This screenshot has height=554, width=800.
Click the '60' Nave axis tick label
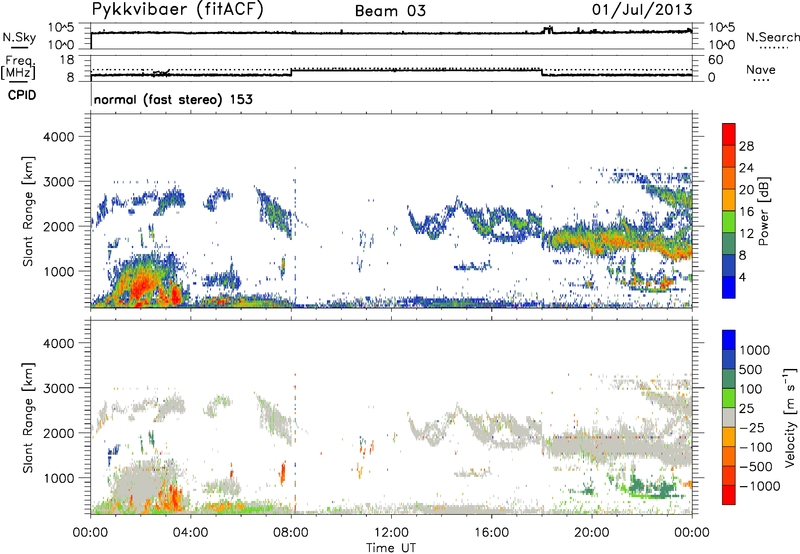tap(716, 60)
